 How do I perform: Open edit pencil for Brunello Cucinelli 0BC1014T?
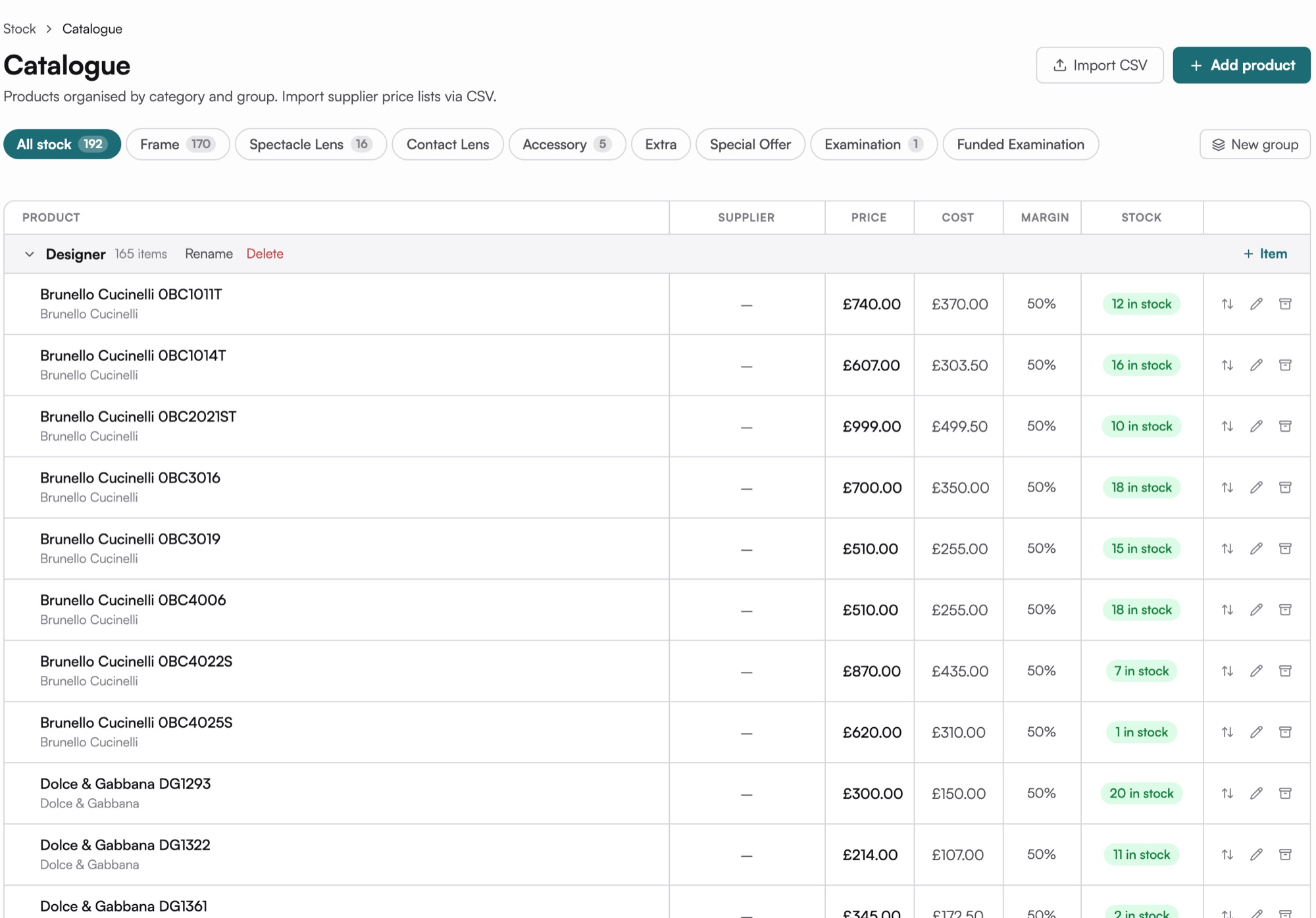pyautogui.click(x=1256, y=365)
